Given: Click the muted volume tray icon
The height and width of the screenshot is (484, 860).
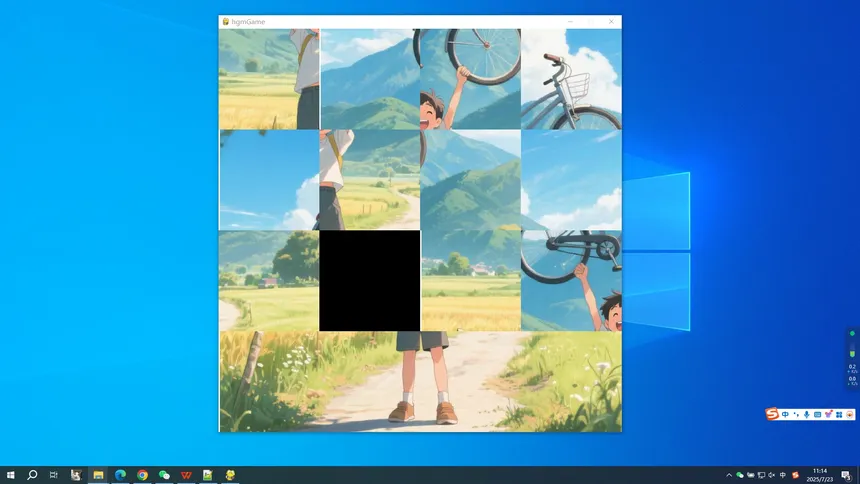Looking at the screenshot, I should coord(772,475).
